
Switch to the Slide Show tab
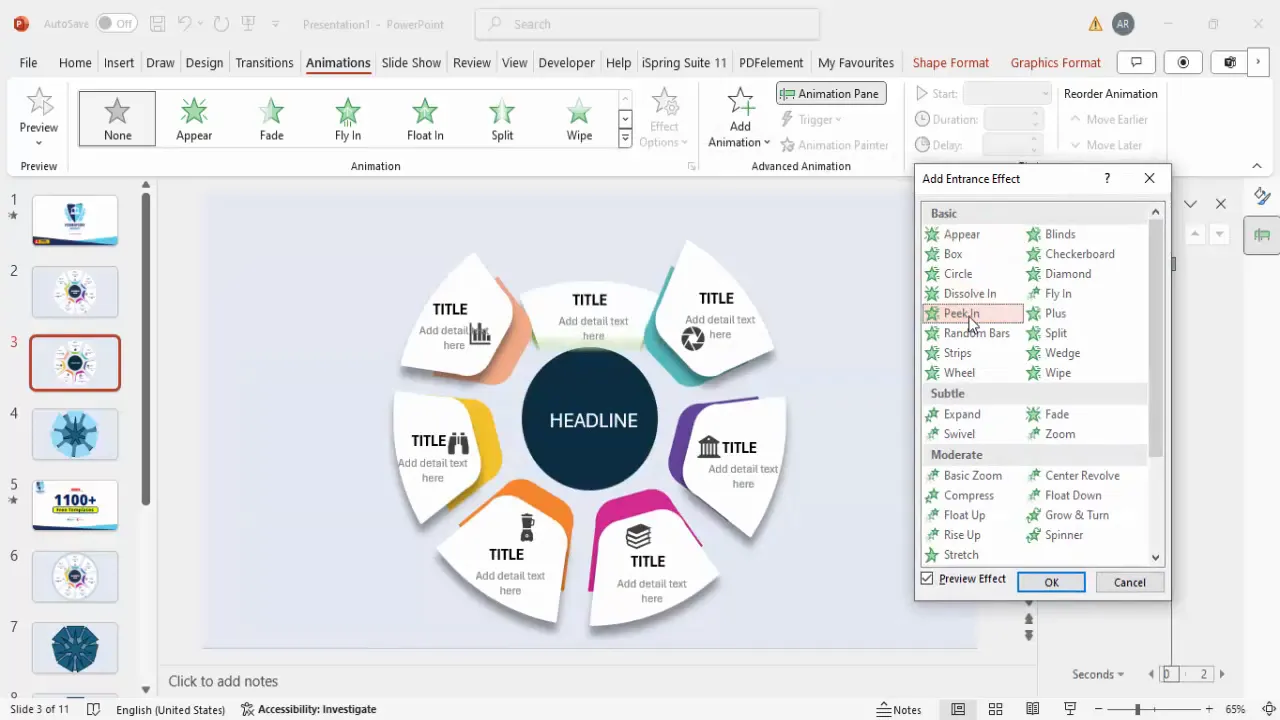tap(411, 62)
